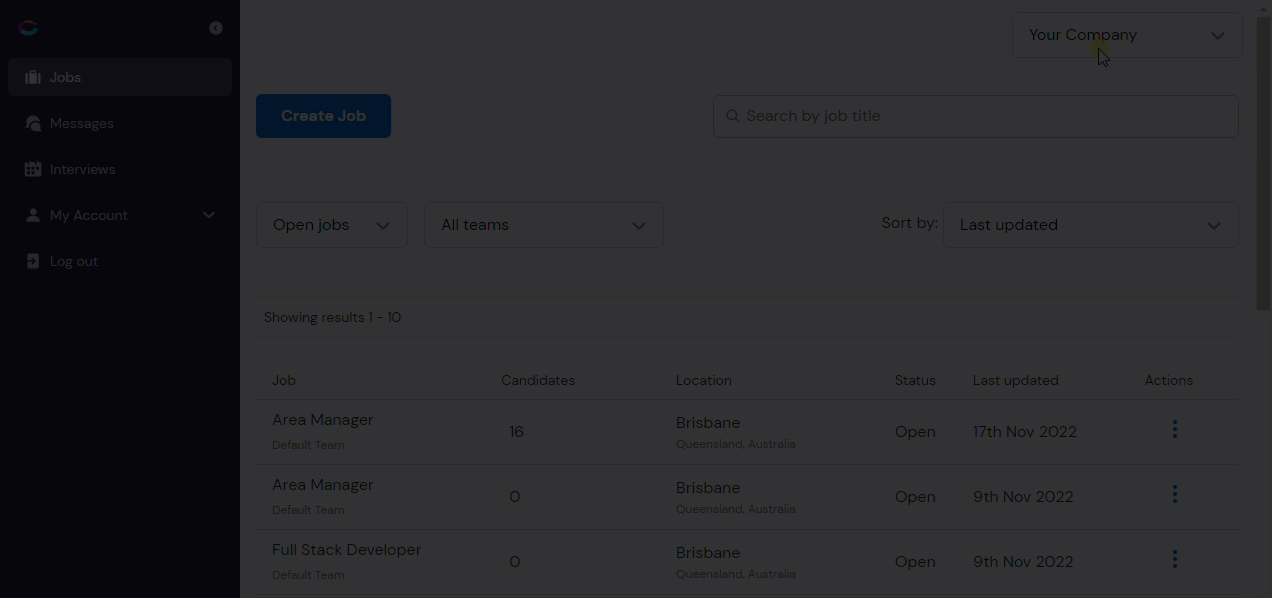Screen dimensions: 1272x598
Task: Open the All teams filter dropdown
Action: [x=544, y=225]
